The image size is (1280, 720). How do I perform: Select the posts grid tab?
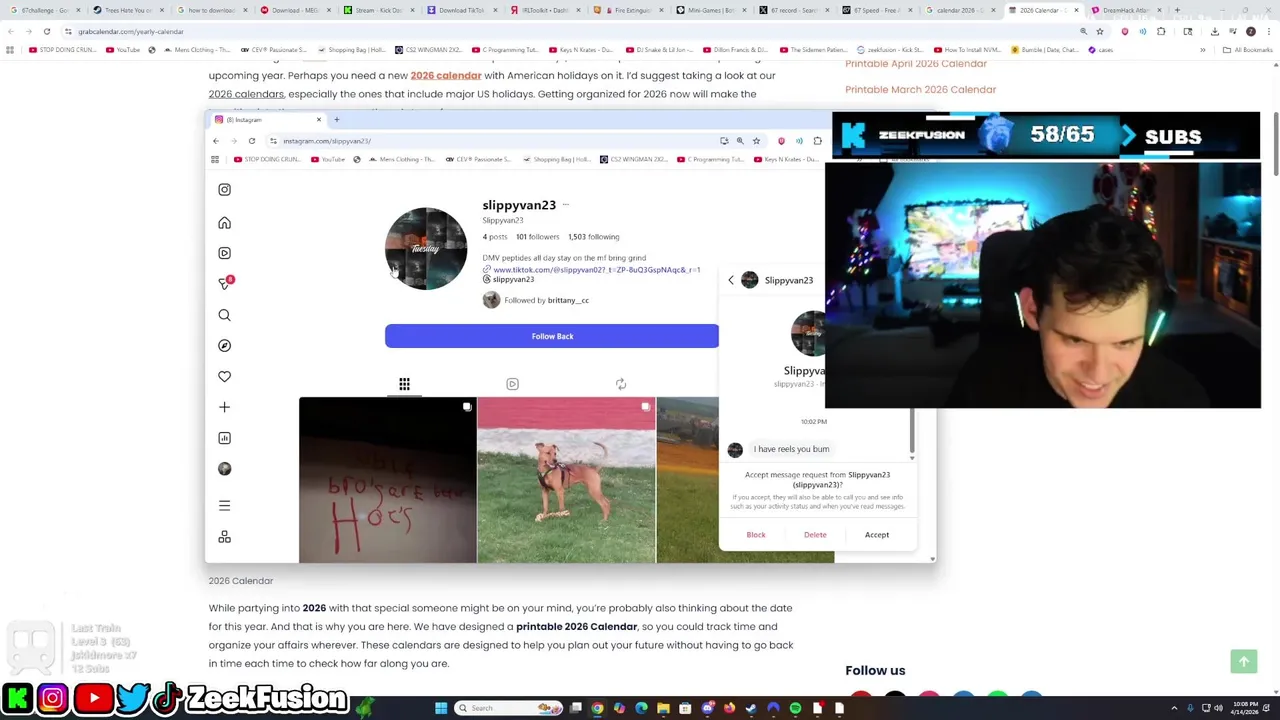(404, 384)
